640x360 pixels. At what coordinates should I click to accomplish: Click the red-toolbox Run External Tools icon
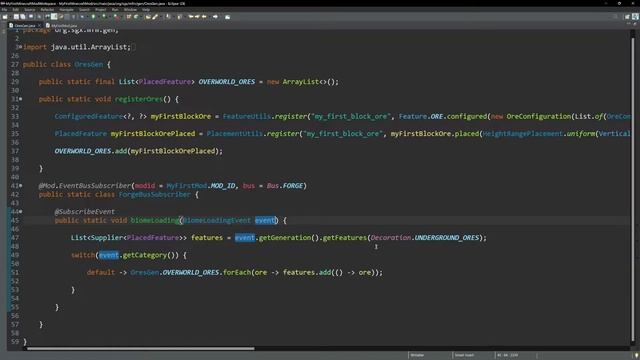116,17
